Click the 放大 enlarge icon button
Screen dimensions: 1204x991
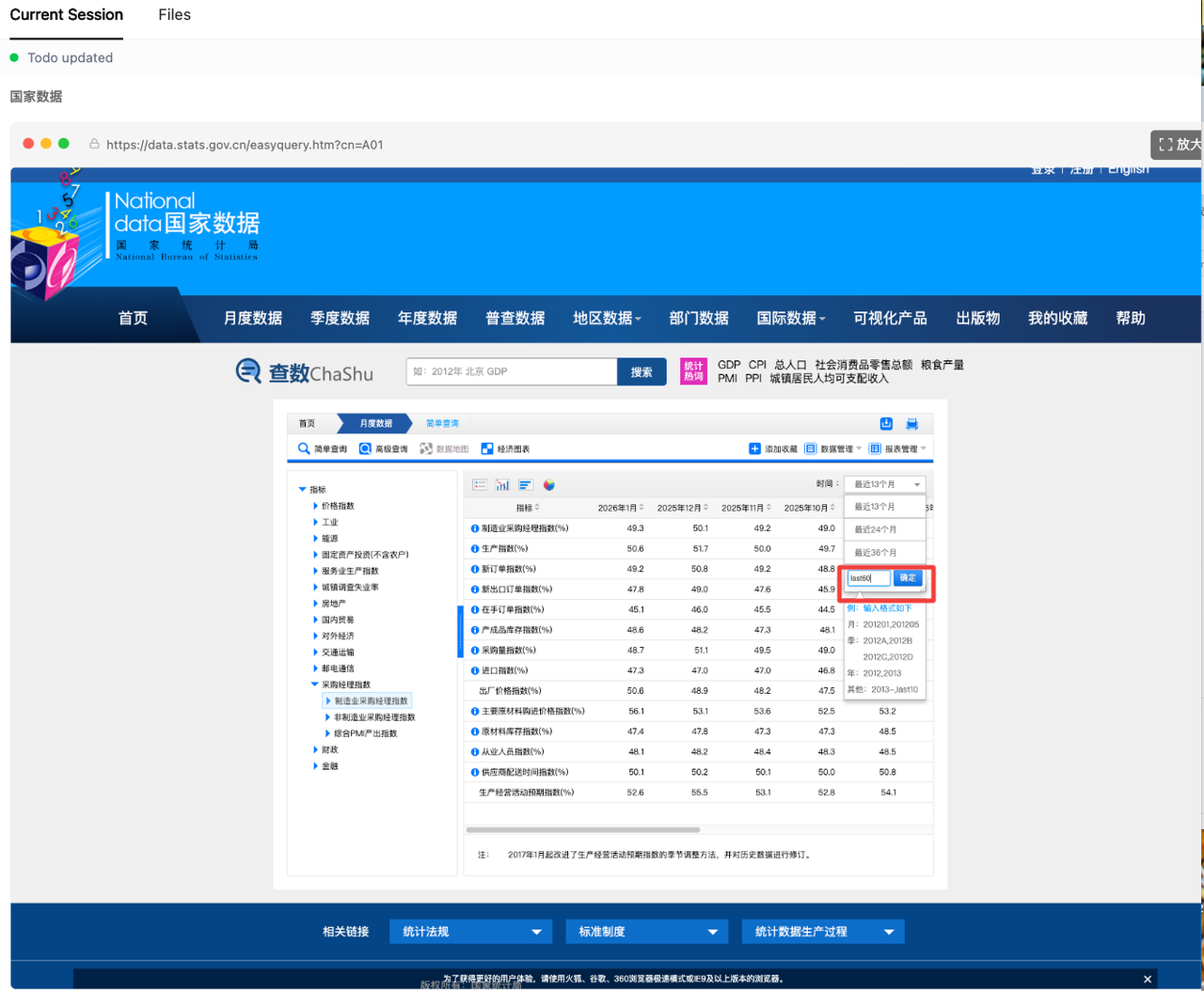[1178, 144]
